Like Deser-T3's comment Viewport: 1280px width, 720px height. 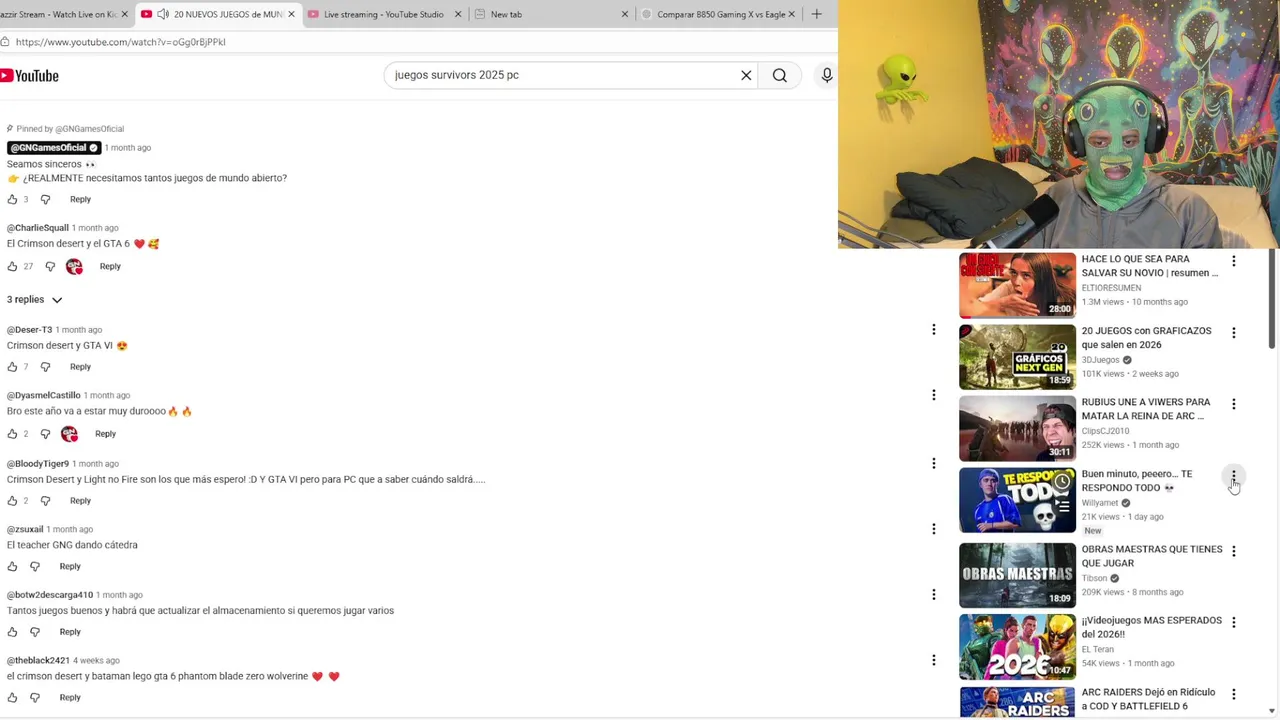[13, 367]
